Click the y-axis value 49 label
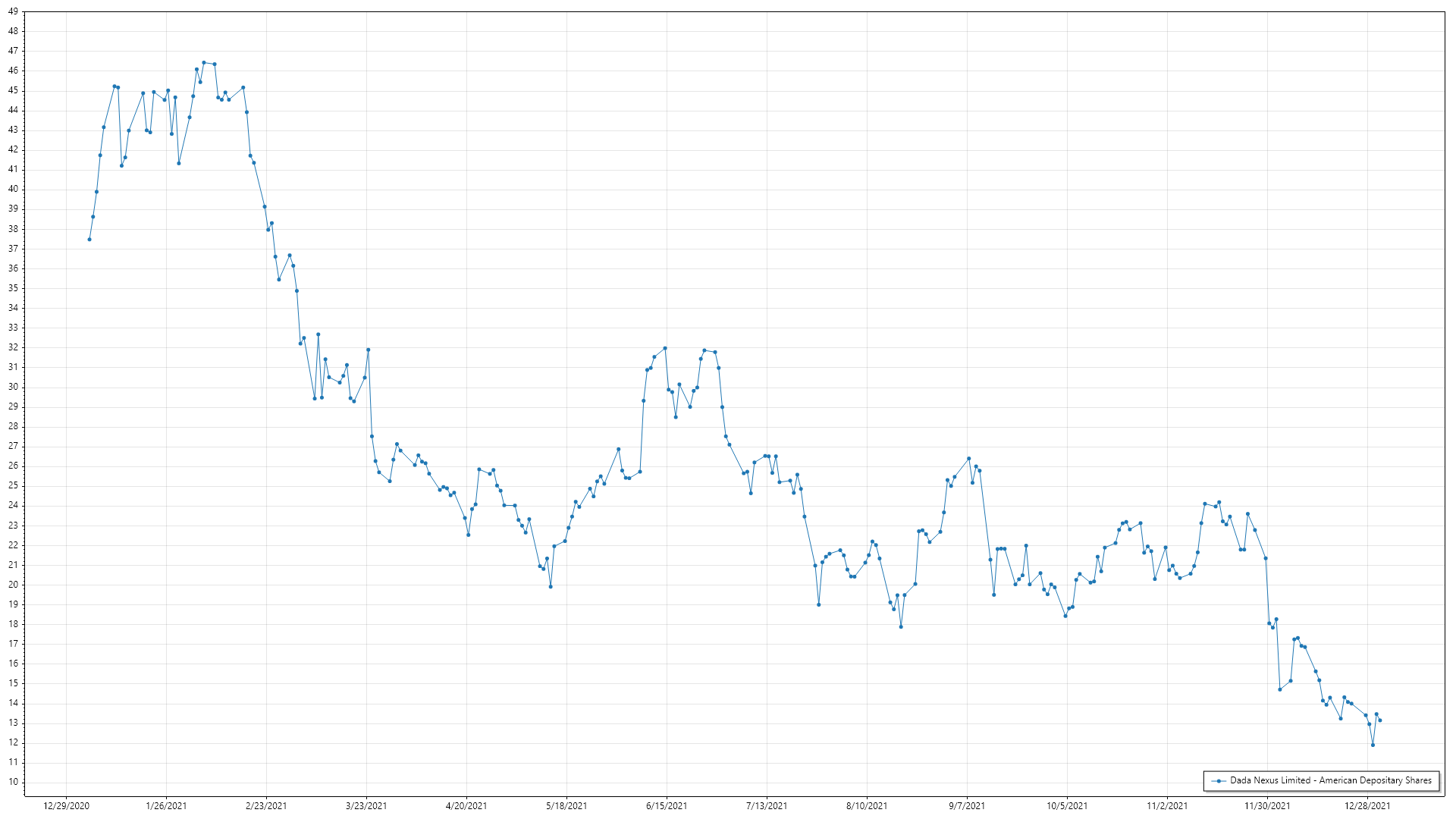Image resolution: width=1456 pixels, height=819 pixels. 13,11
